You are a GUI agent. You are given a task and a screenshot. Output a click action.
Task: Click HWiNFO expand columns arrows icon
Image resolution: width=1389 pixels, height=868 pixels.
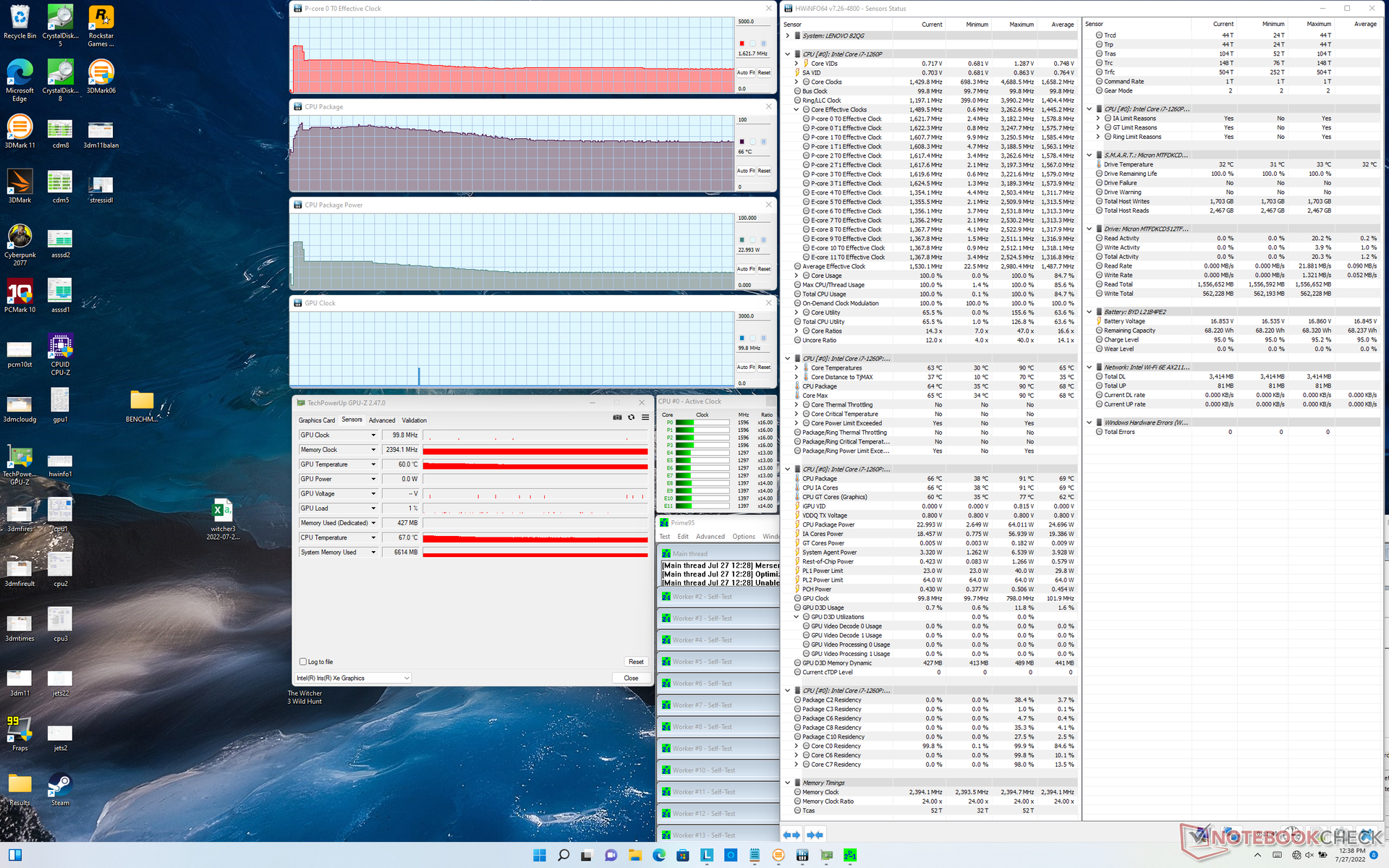tap(791, 835)
